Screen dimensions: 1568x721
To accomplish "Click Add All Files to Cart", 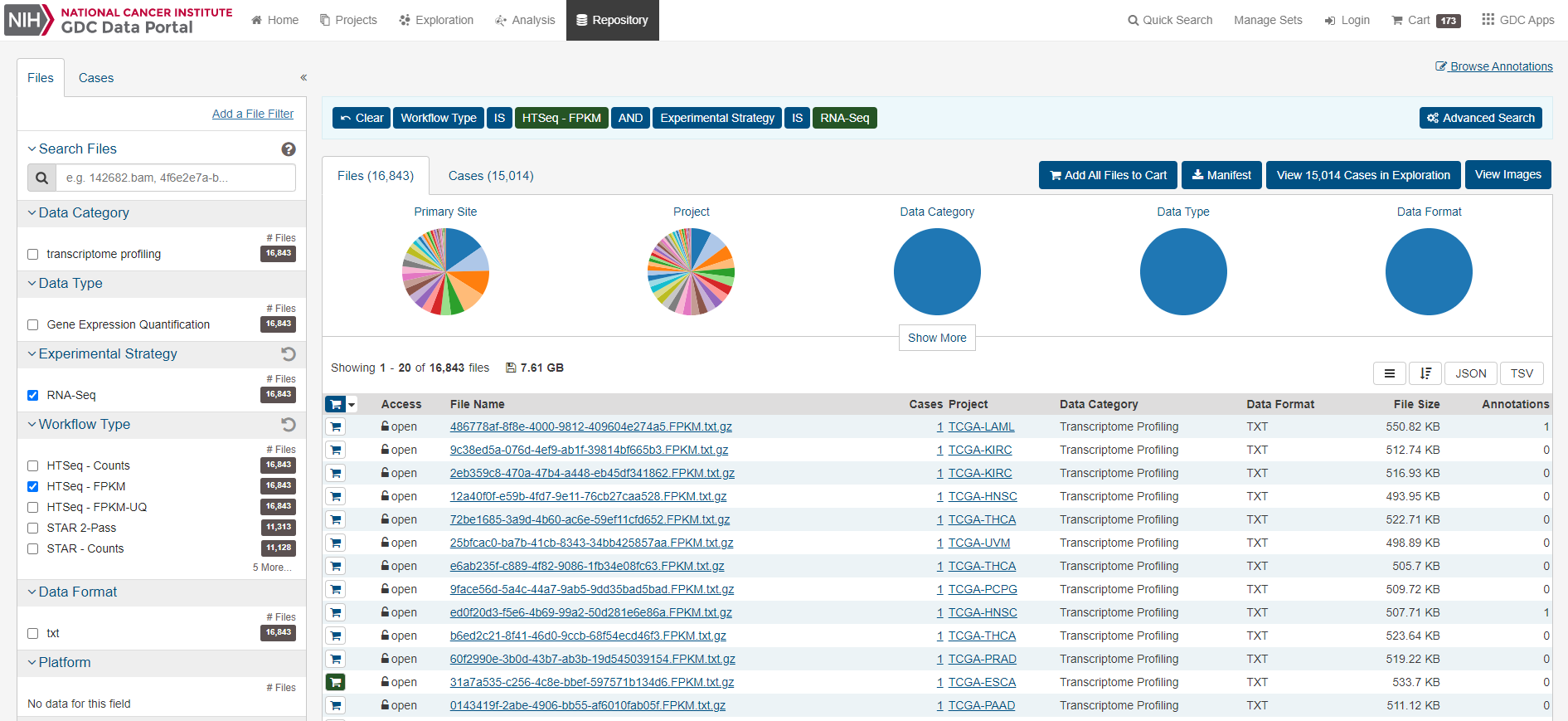I will (1108, 175).
